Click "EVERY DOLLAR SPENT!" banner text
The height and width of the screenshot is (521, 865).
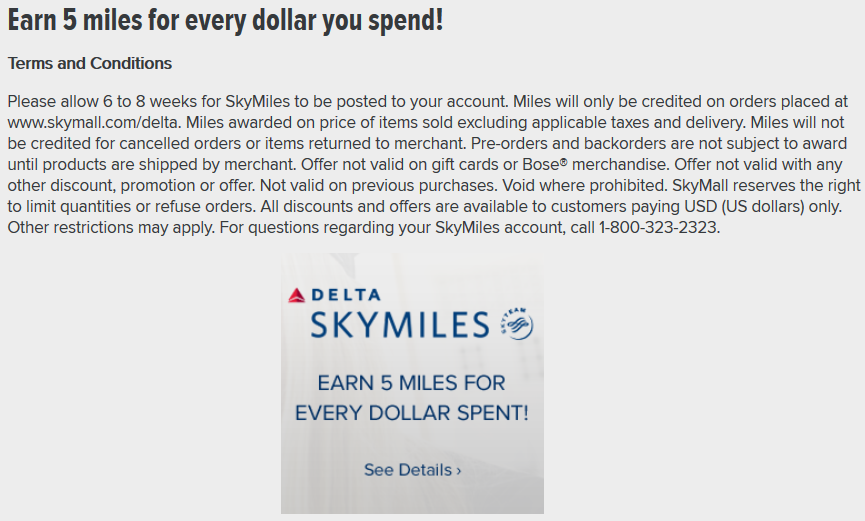point(411,412)
